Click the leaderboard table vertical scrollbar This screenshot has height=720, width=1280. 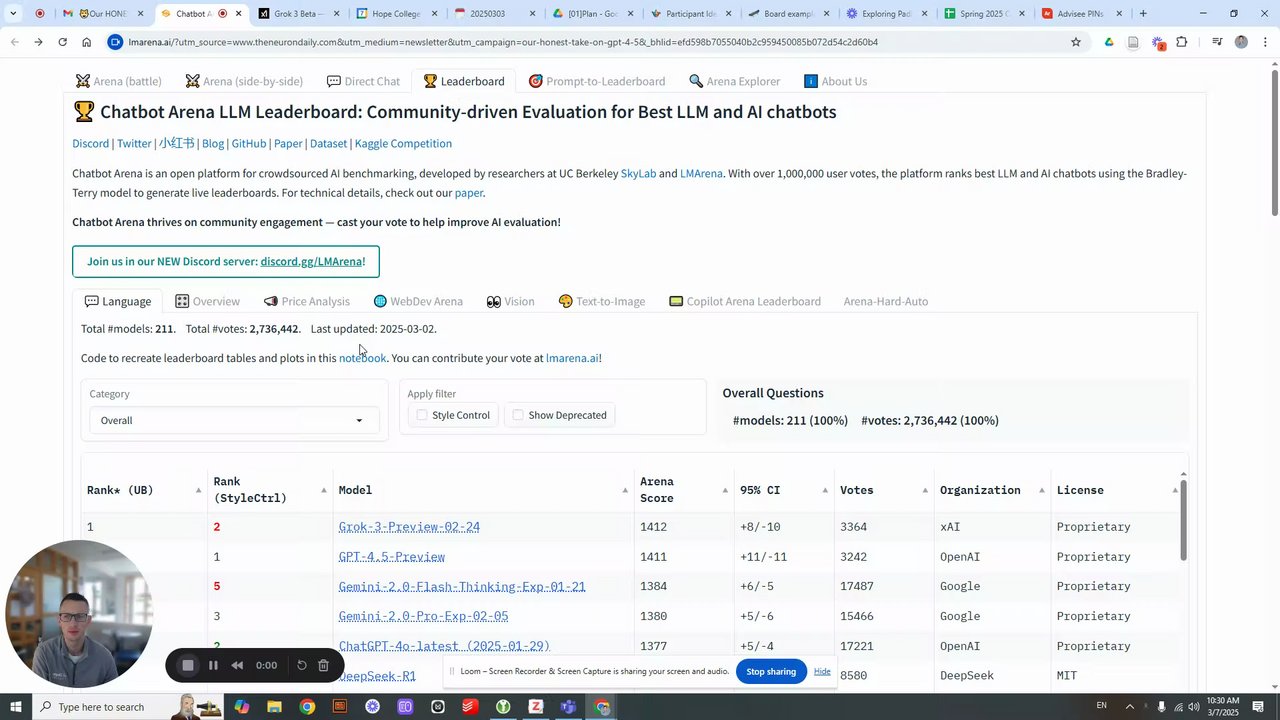1184,518
